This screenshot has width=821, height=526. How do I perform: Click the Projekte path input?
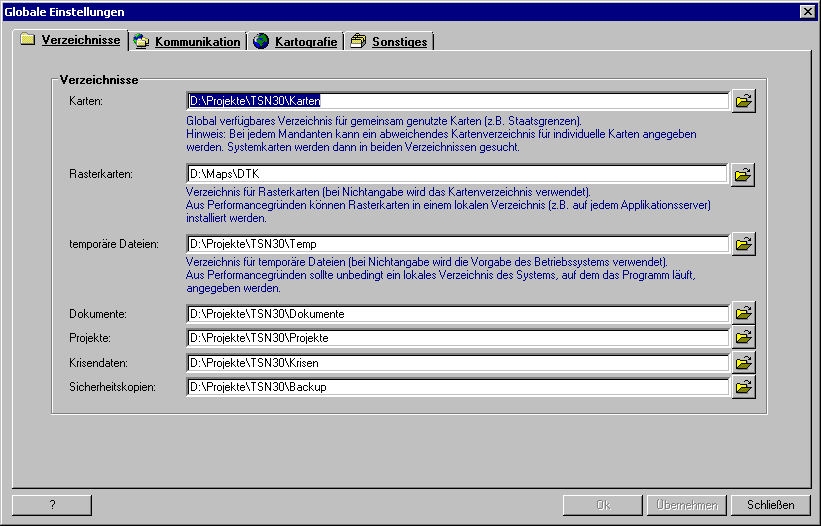click(x=458, y=338)
